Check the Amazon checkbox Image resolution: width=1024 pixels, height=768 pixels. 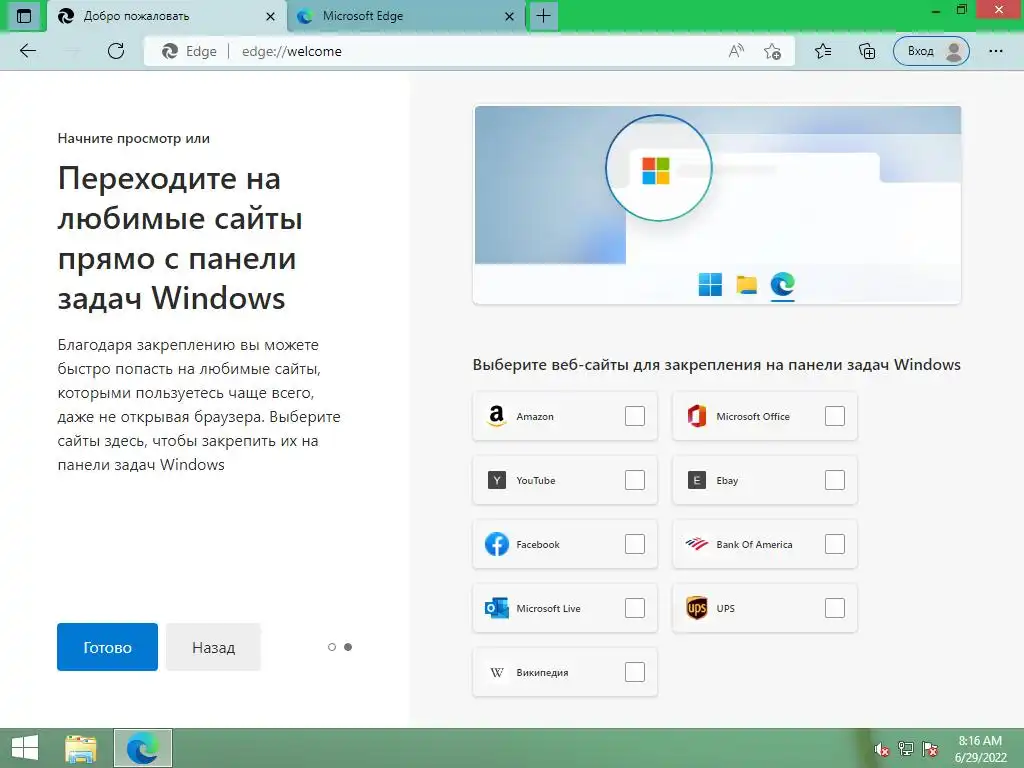(635, 416)
